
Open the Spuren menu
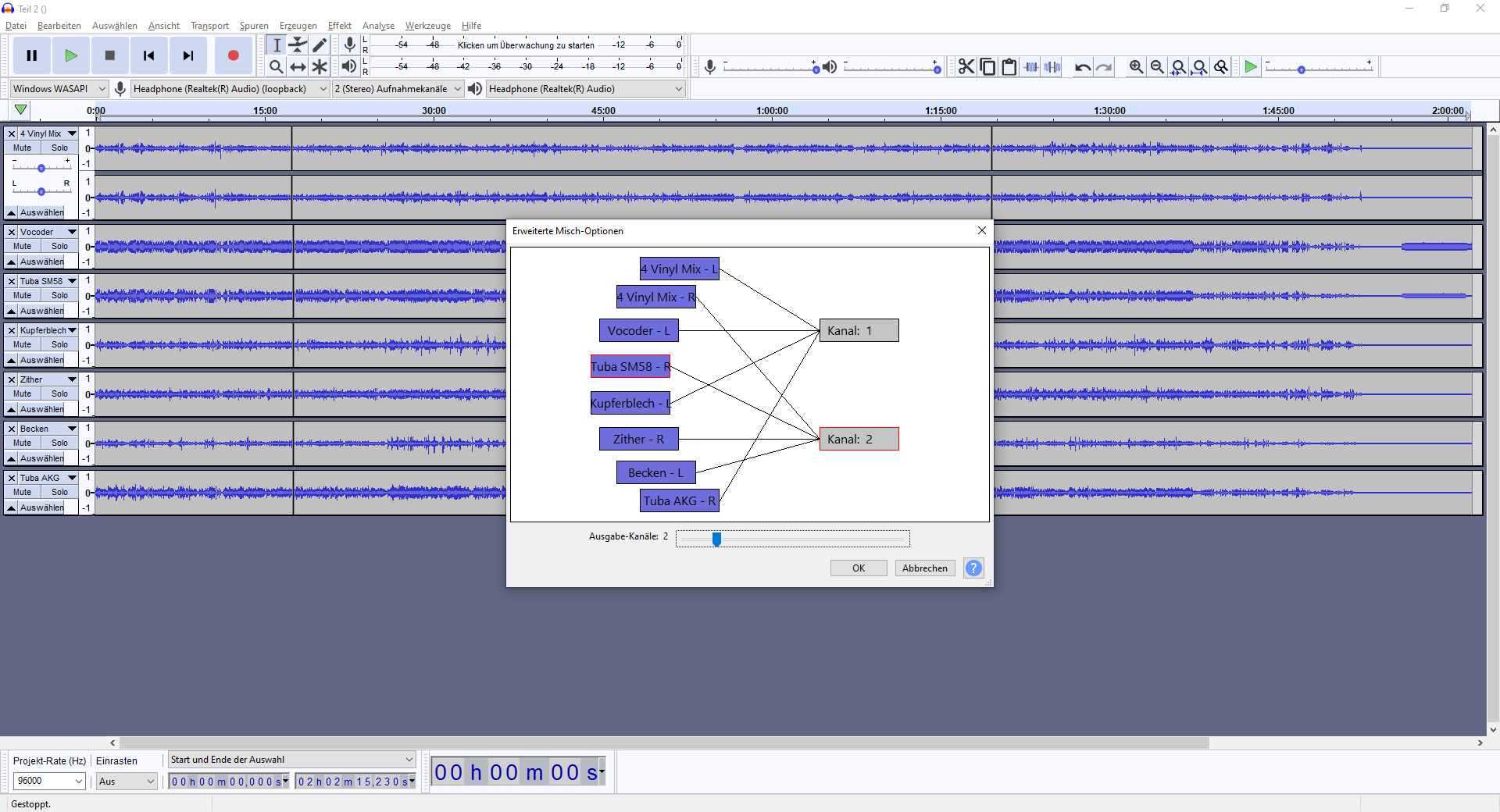coord(254,26)
